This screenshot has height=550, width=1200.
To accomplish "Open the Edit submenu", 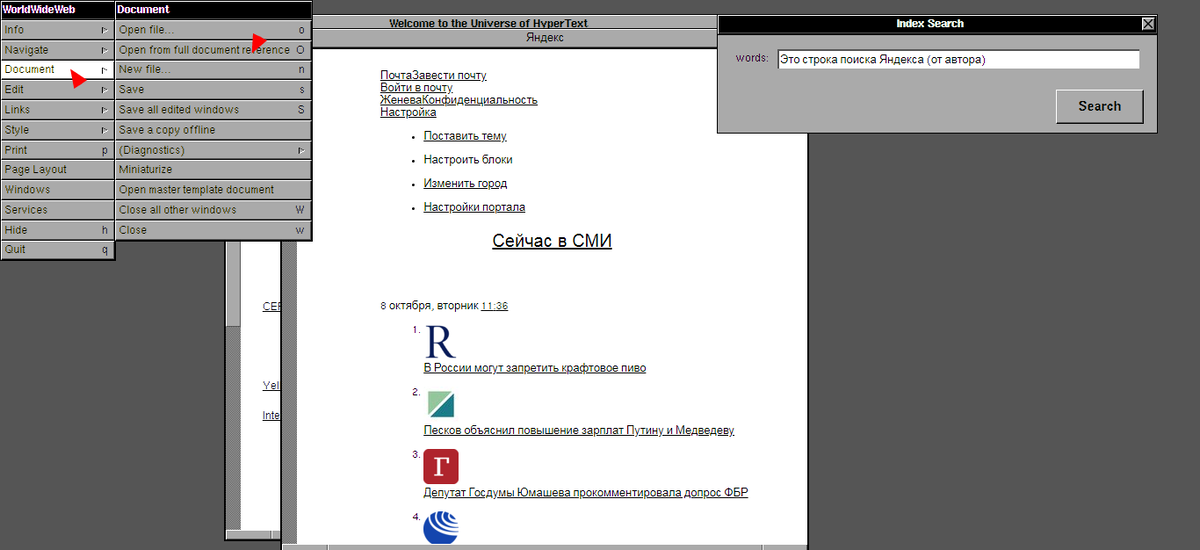I will [57, 90].
